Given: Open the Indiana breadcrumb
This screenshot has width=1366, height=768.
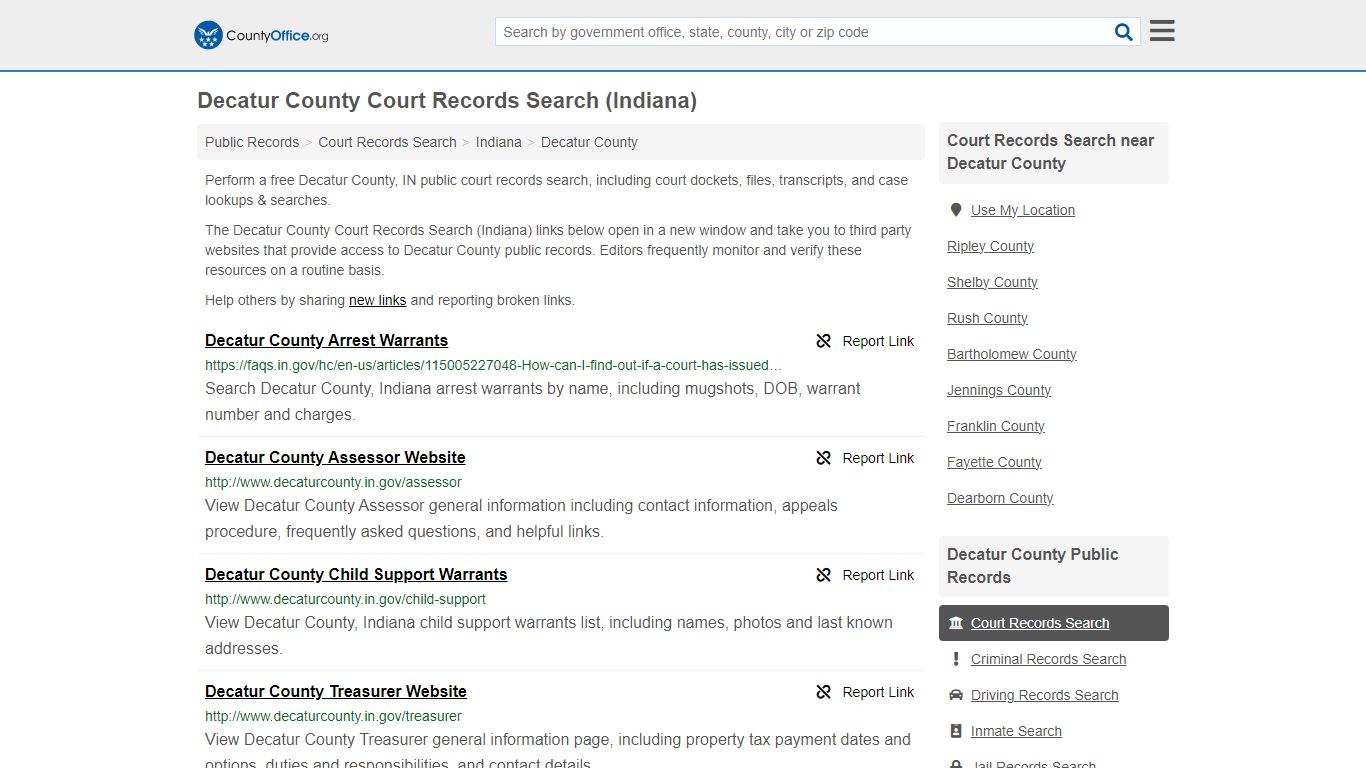Looking at the screenshot, I should 498,142.
